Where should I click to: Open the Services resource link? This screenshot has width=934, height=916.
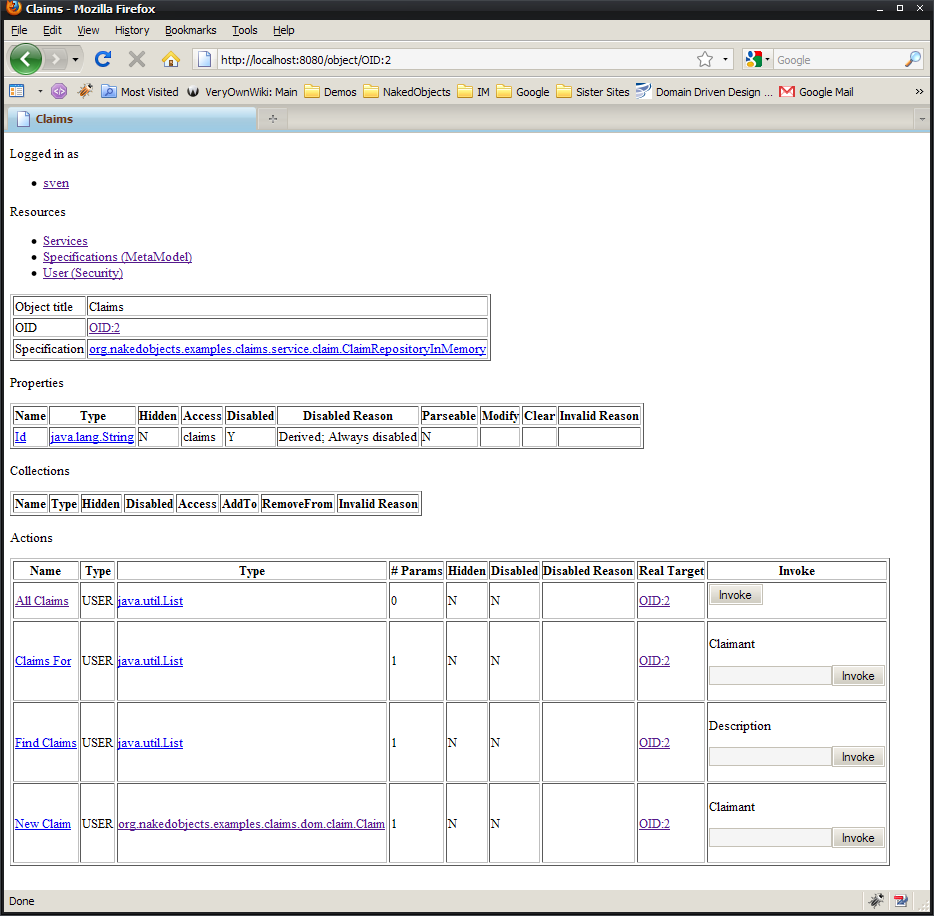pyautogui.click(x=65, y=241)
